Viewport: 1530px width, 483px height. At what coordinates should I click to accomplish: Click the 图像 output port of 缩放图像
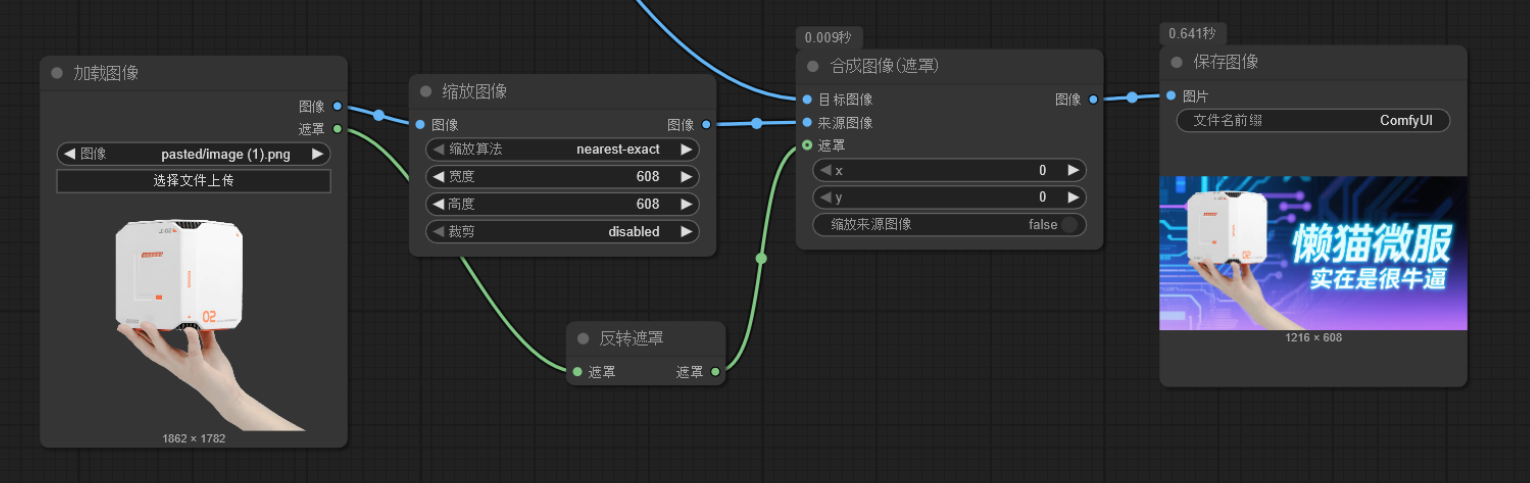tap(706, 125)
